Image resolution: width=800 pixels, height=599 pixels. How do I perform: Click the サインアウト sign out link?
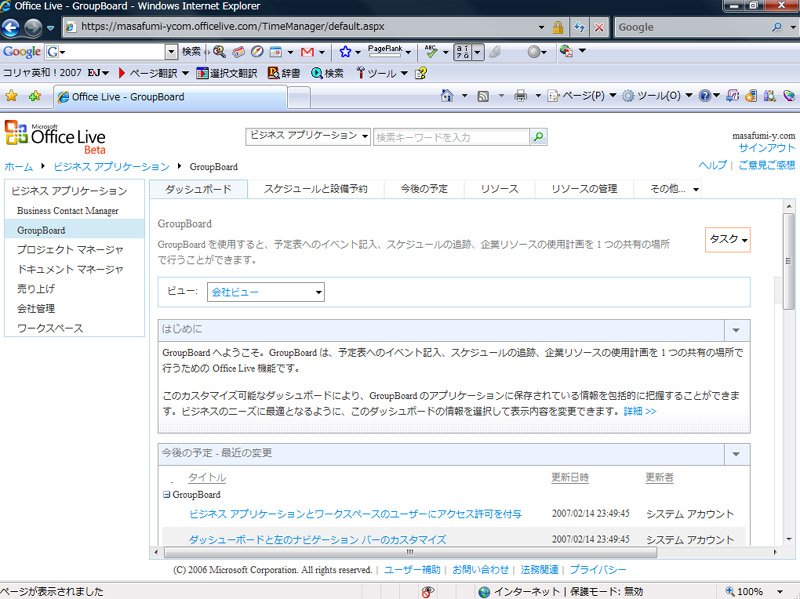(x=767, y=148)
